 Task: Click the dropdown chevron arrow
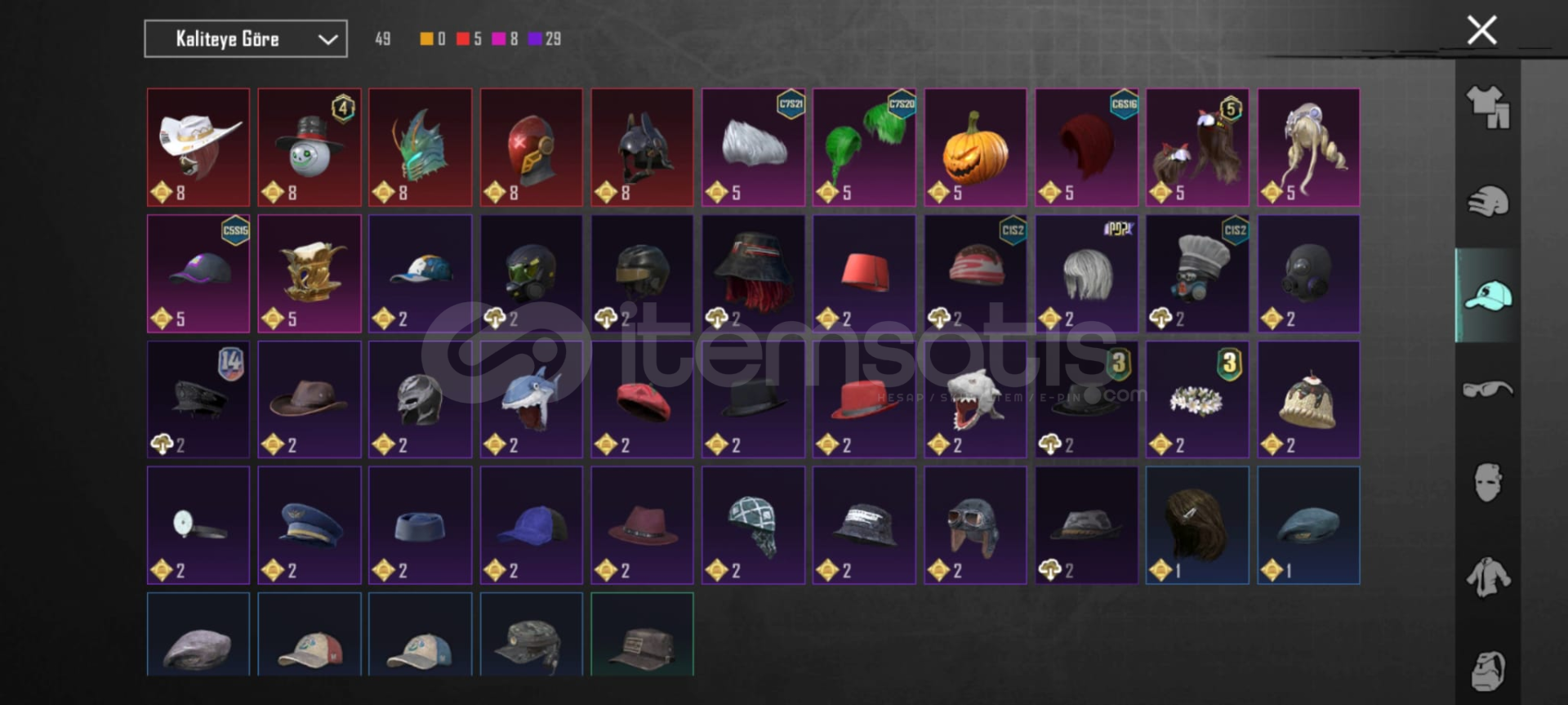(327, 39)
